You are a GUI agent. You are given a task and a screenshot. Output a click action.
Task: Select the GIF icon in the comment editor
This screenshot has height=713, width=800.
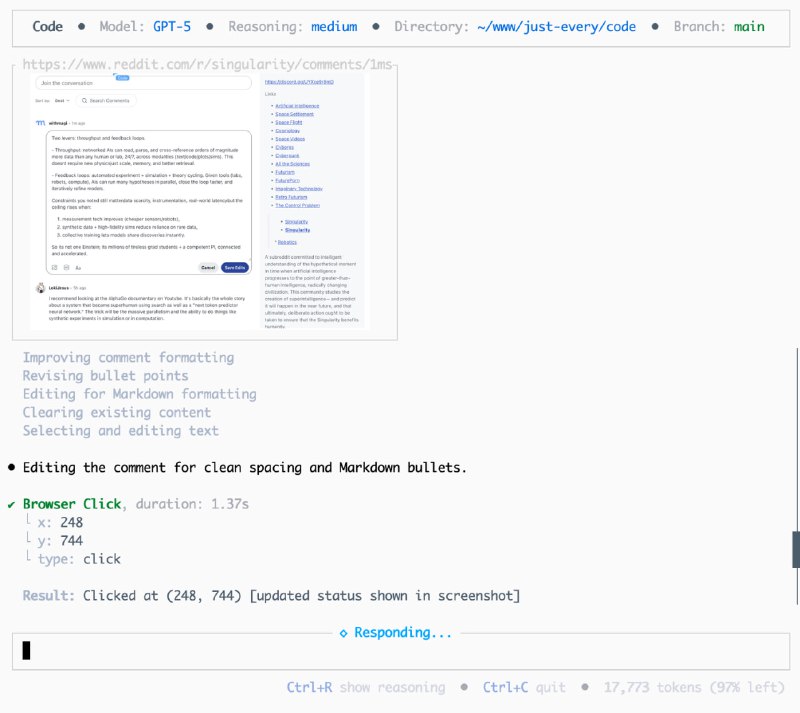[66, 266]
